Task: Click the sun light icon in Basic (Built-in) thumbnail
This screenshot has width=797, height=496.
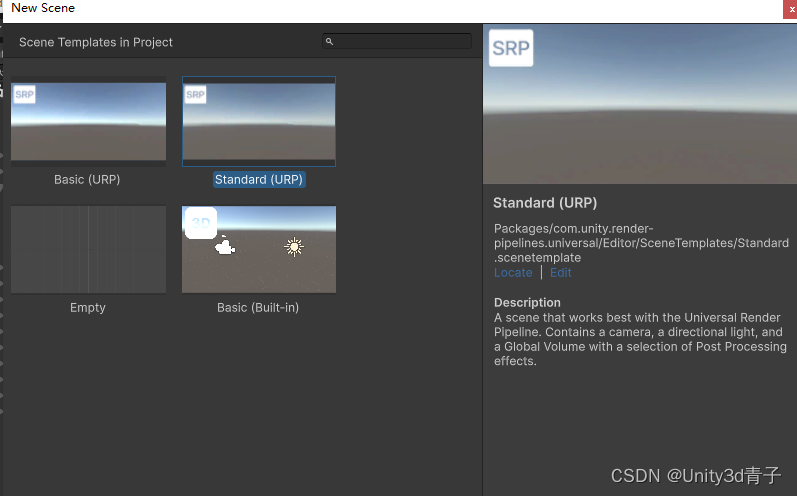Action: click(x=294, y=247)
